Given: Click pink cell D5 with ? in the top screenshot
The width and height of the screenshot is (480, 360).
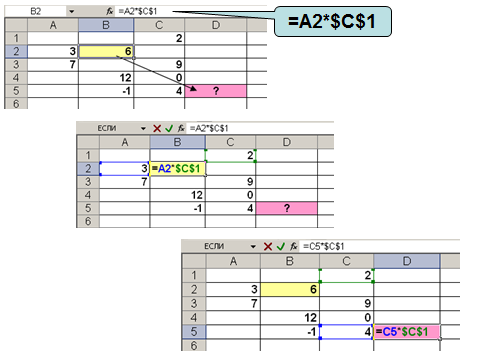Looking at the screenshot, I should (x=216, y=91).
